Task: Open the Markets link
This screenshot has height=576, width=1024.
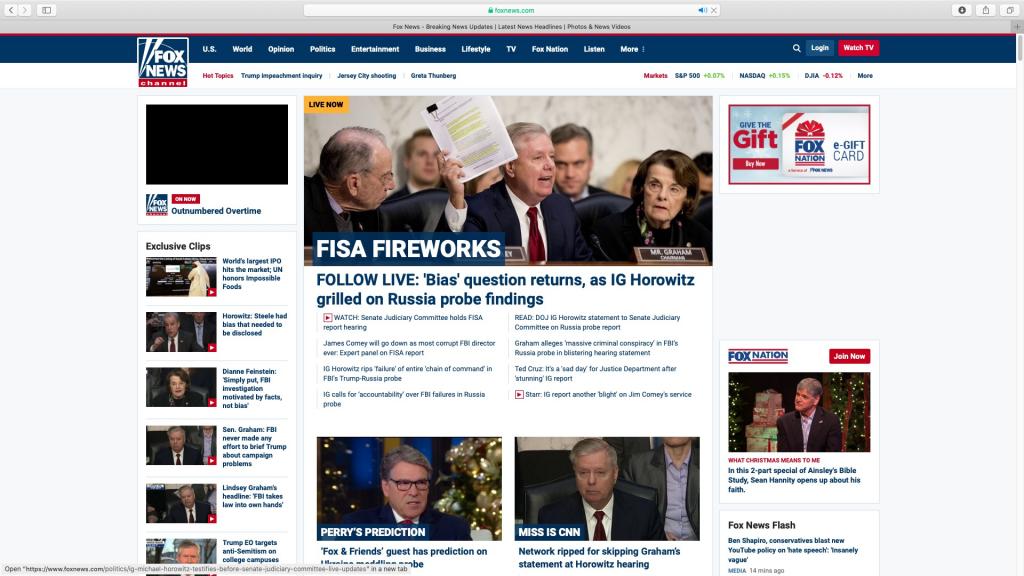Action: [x=655, y=76]
